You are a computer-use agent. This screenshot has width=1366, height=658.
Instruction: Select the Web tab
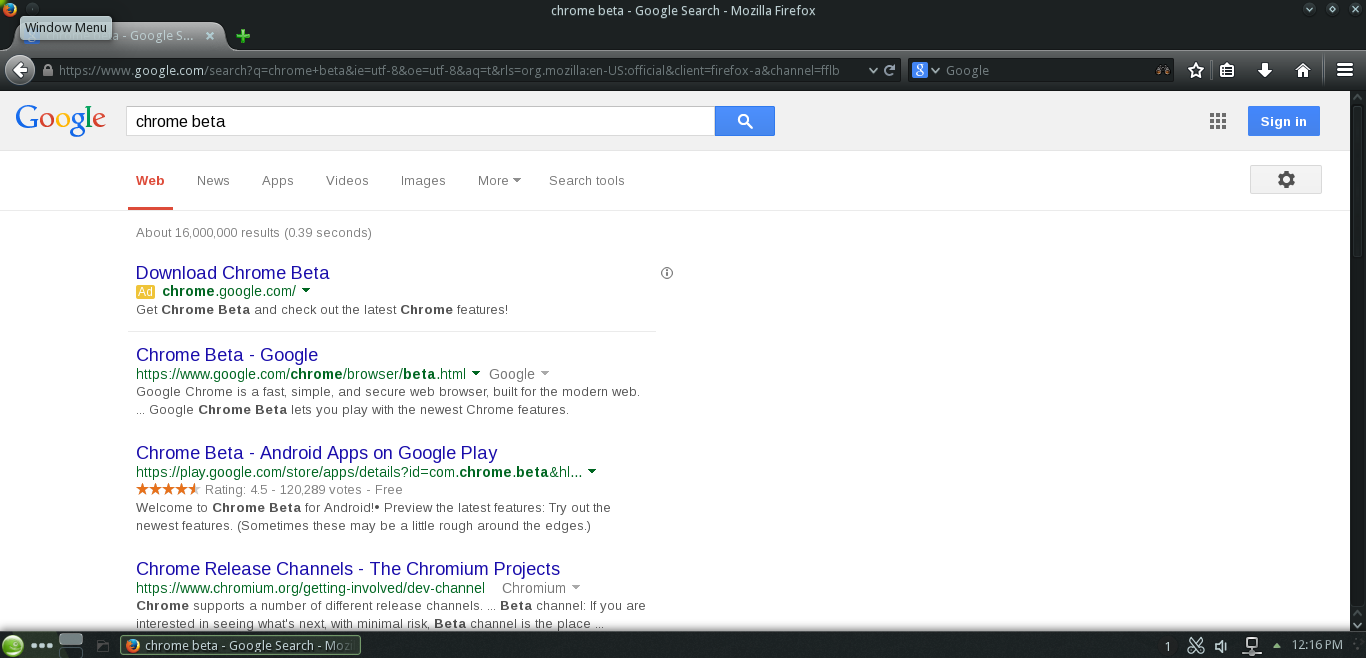point(150,181)
